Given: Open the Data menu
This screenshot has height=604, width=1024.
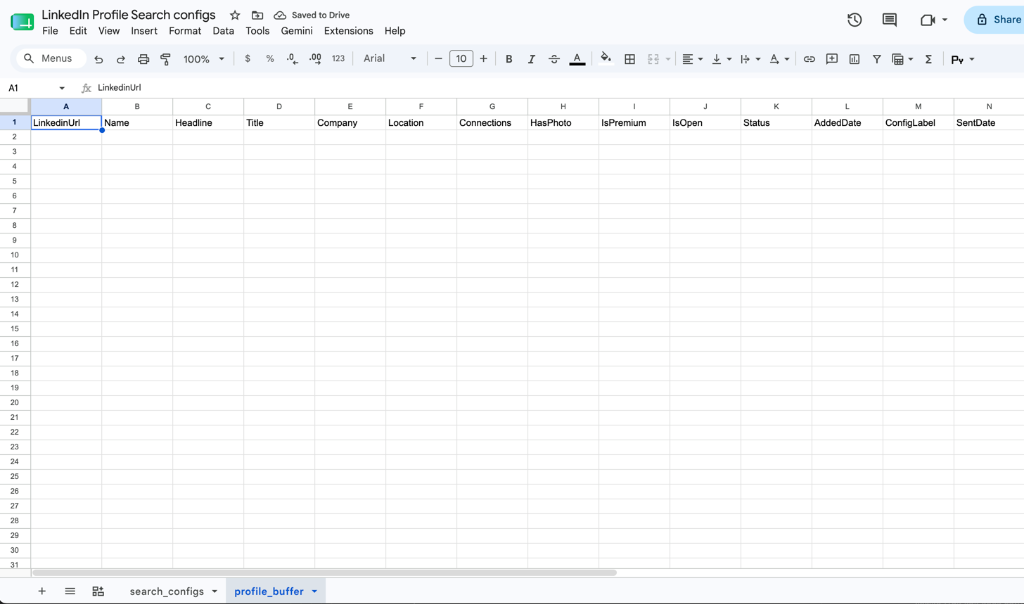Looking at the screenshot, I should (x=223, y=31).
